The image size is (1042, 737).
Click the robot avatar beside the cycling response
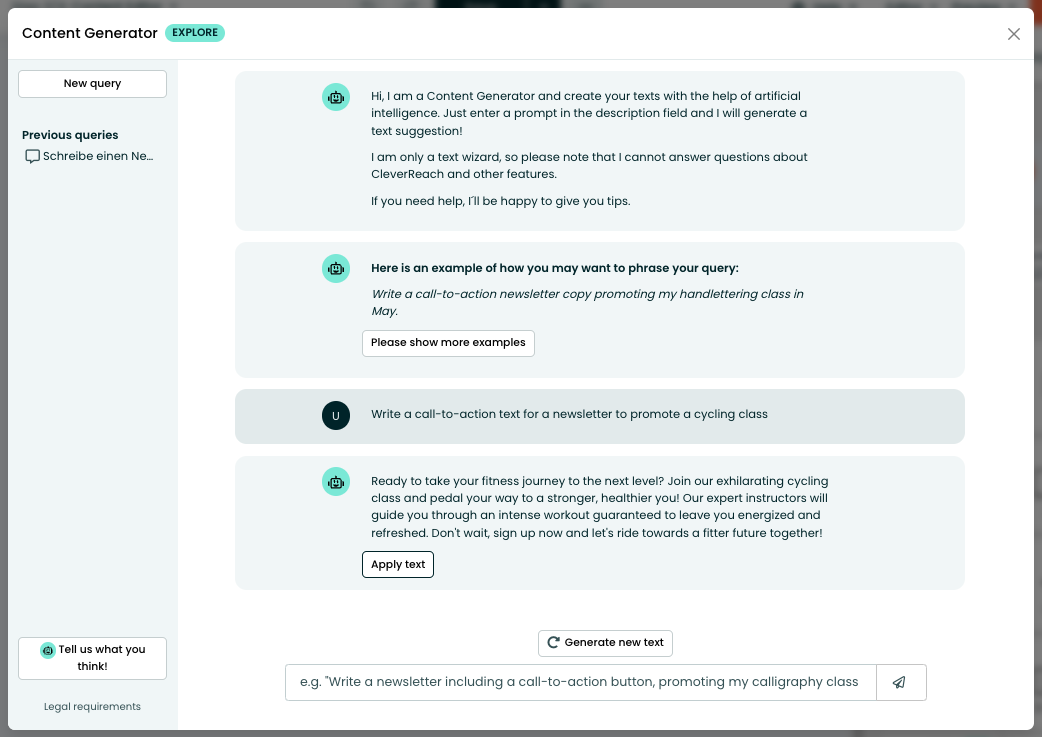tap(336, 482)
